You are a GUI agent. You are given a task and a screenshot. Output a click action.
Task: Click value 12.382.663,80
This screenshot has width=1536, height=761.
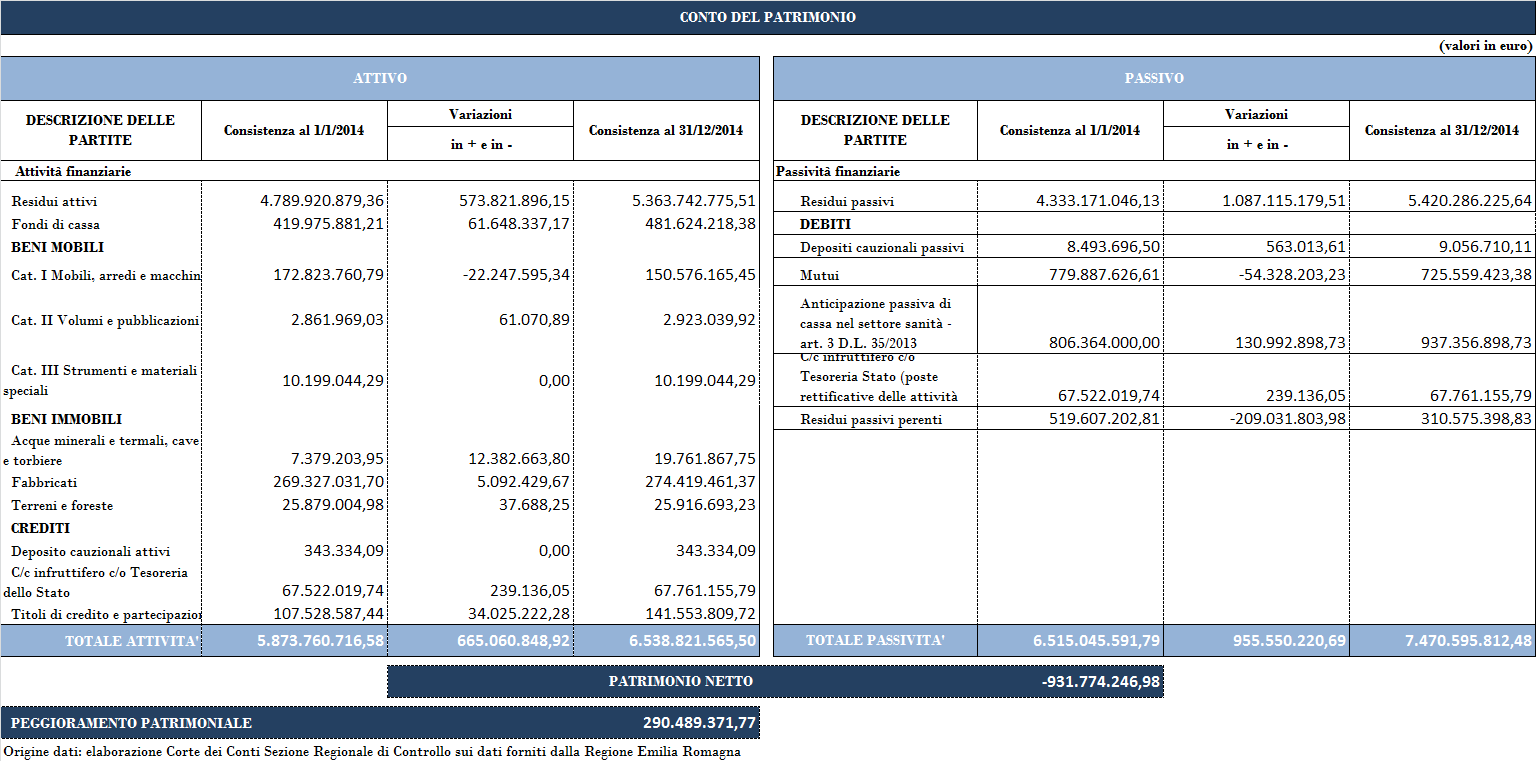click(x=519, y=459)
